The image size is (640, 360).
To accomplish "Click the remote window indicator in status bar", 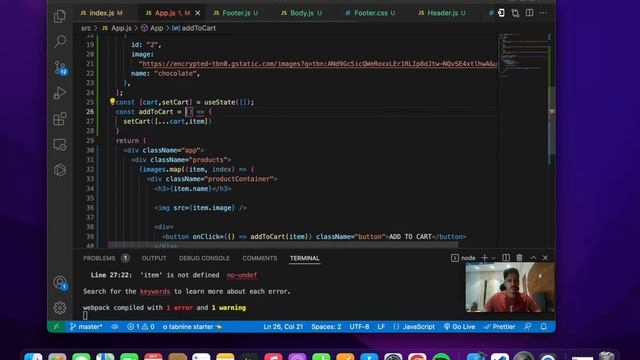I will tap(56, 327).
